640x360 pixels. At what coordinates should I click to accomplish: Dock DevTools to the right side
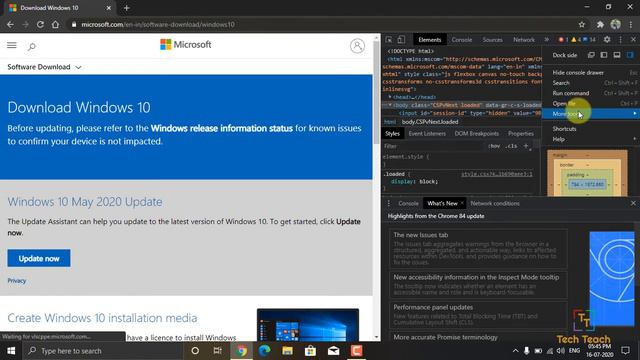pyautogui.click(x=630, y=55)
